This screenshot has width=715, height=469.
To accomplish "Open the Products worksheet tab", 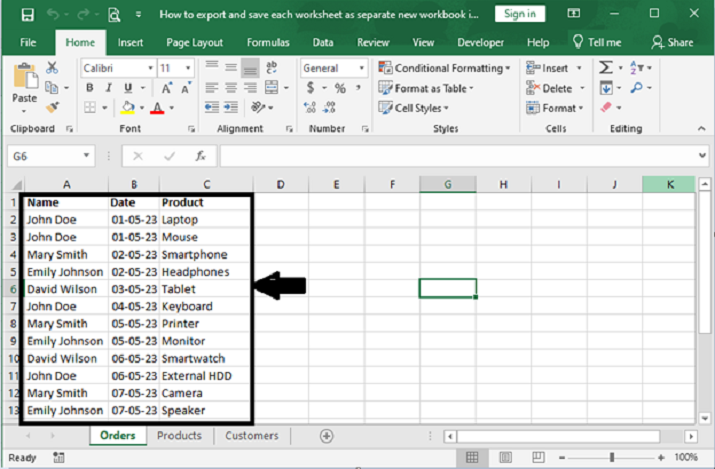I will (x=179, y=436).
